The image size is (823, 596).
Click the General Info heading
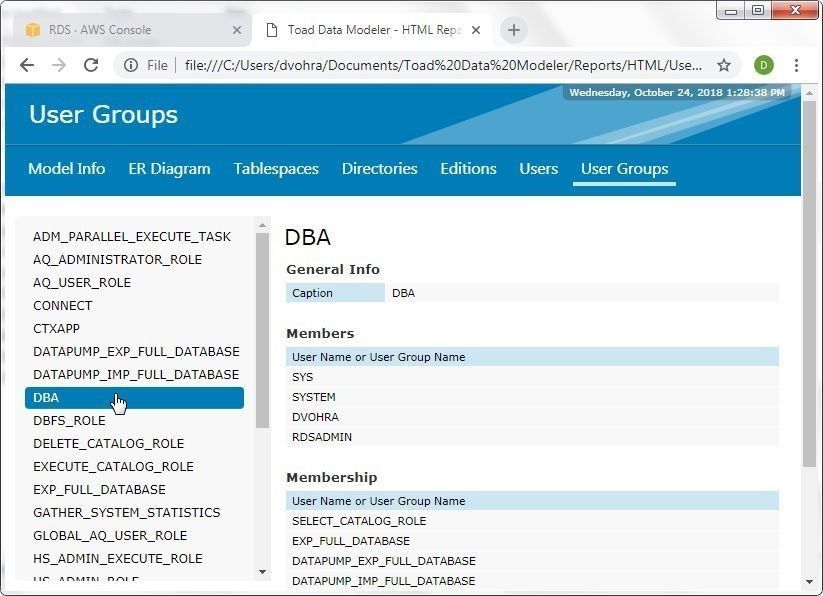point(333,269)
